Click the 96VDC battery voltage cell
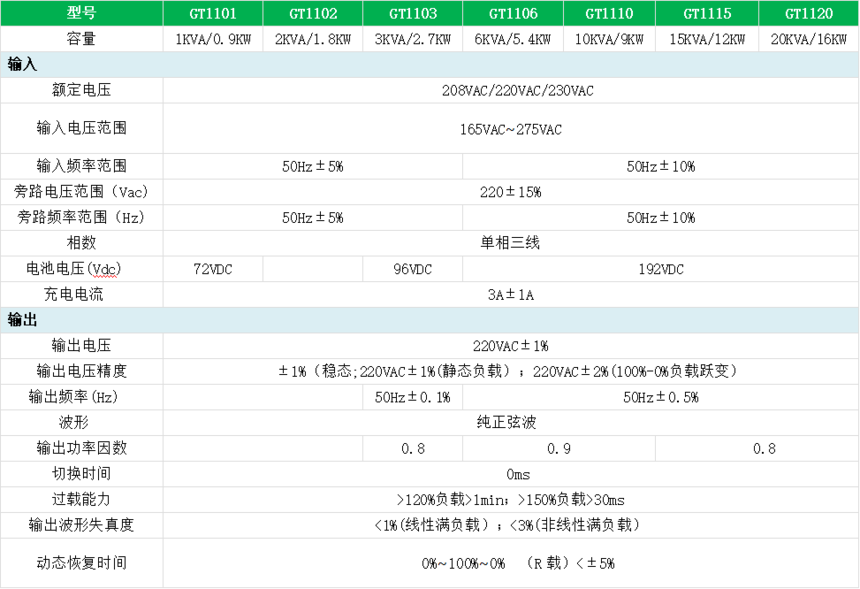This screenshot has height=589, width=860. click(x=412, y=269)
